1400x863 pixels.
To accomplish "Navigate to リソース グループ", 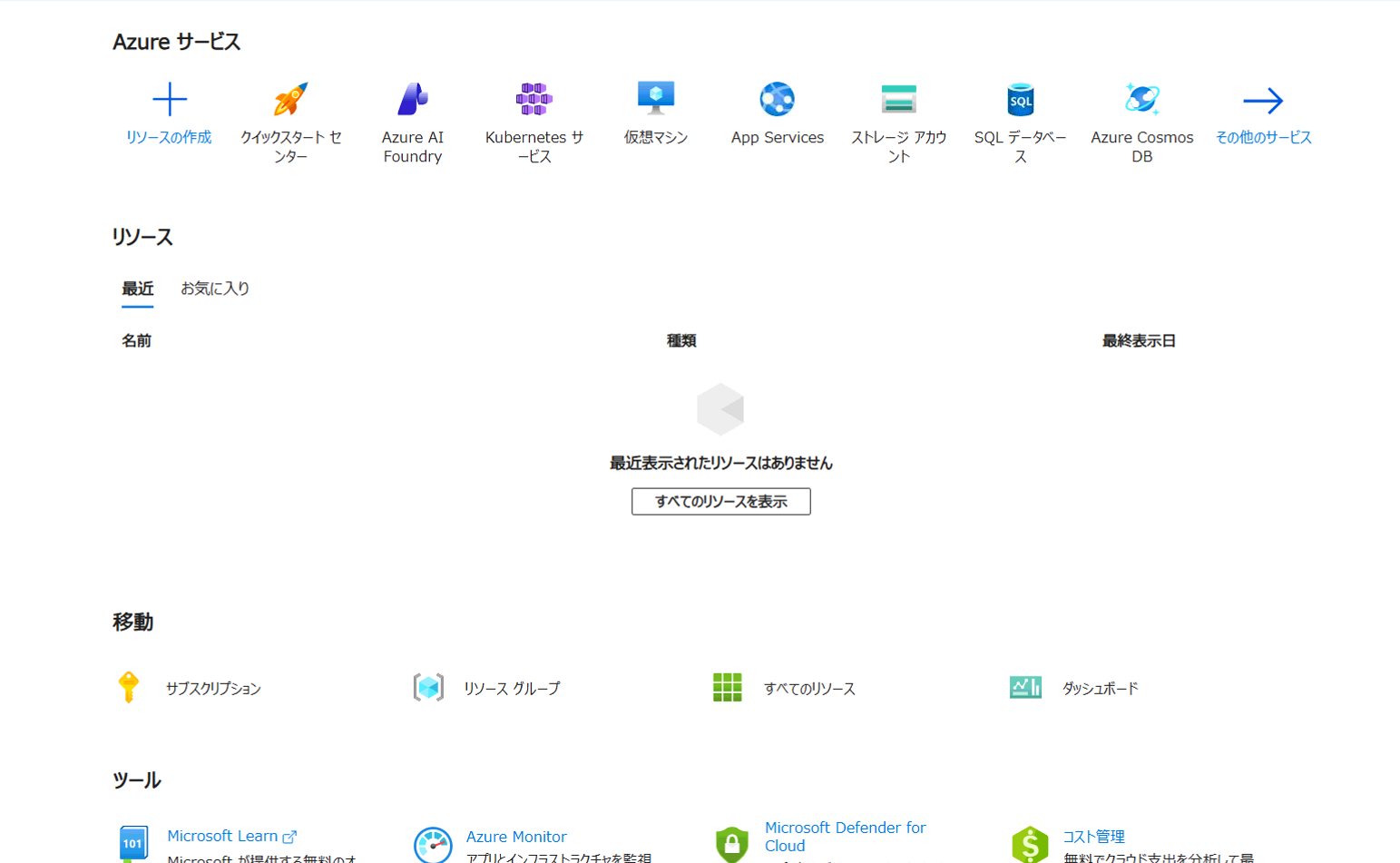I will [x=511, y=689].
